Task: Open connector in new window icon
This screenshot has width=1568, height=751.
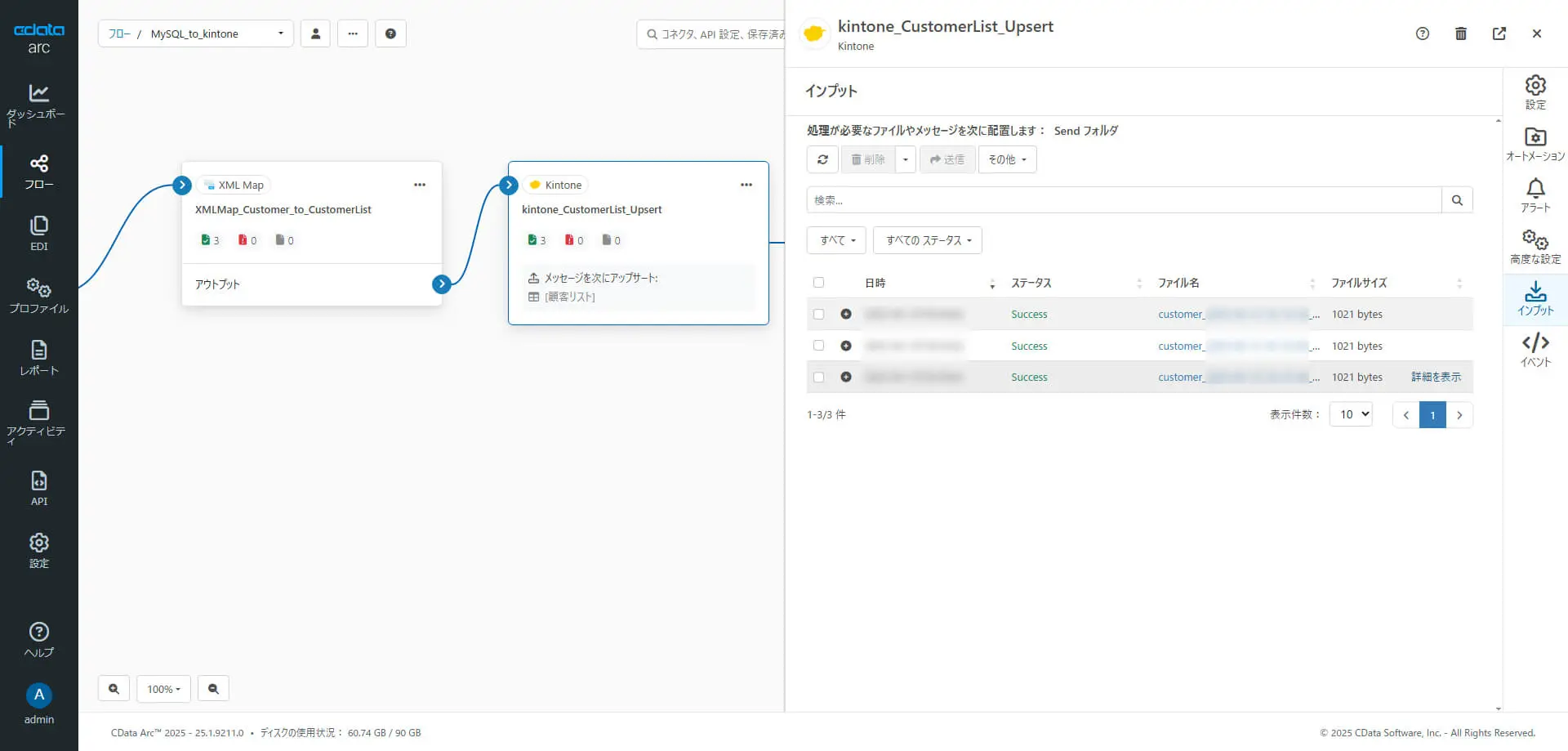Action: coord(1499,34)
